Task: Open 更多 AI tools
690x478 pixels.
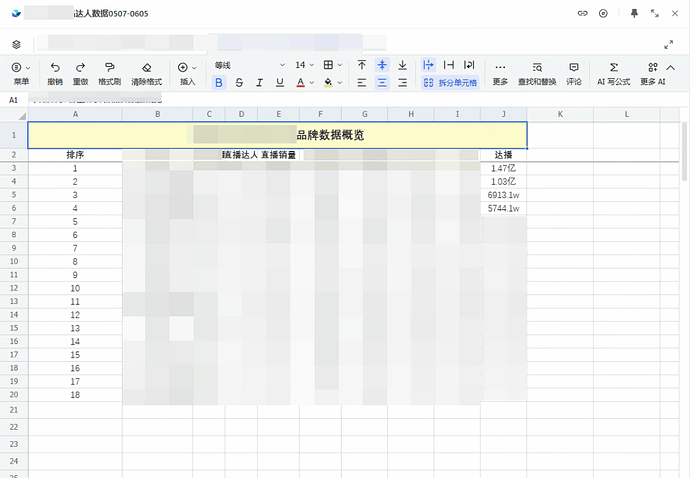Action: click(653, 74)
